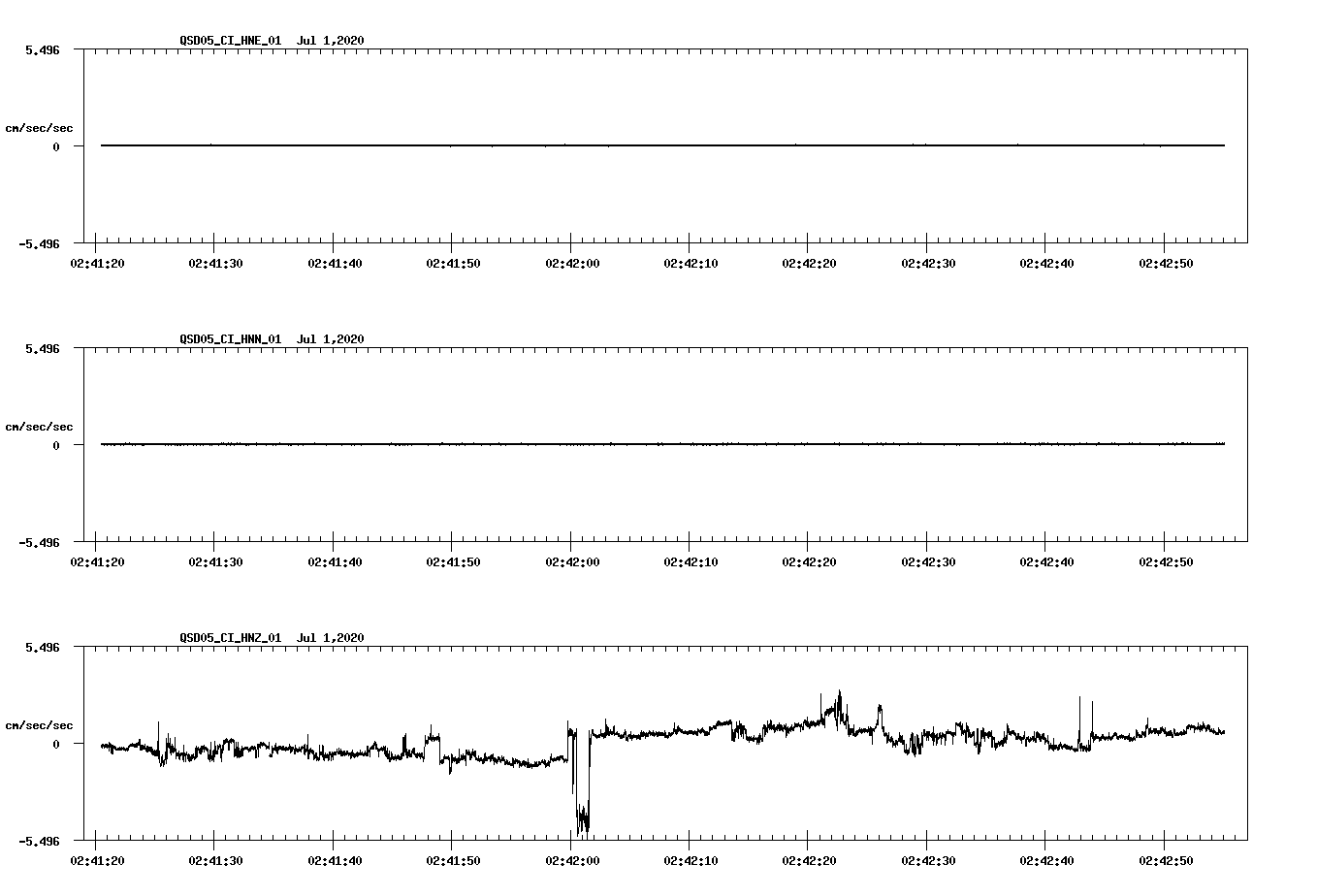Click the 02:42:10 time label under HNE plot
The height and width of the screenshot is (896, 1317).
point(691,263)
